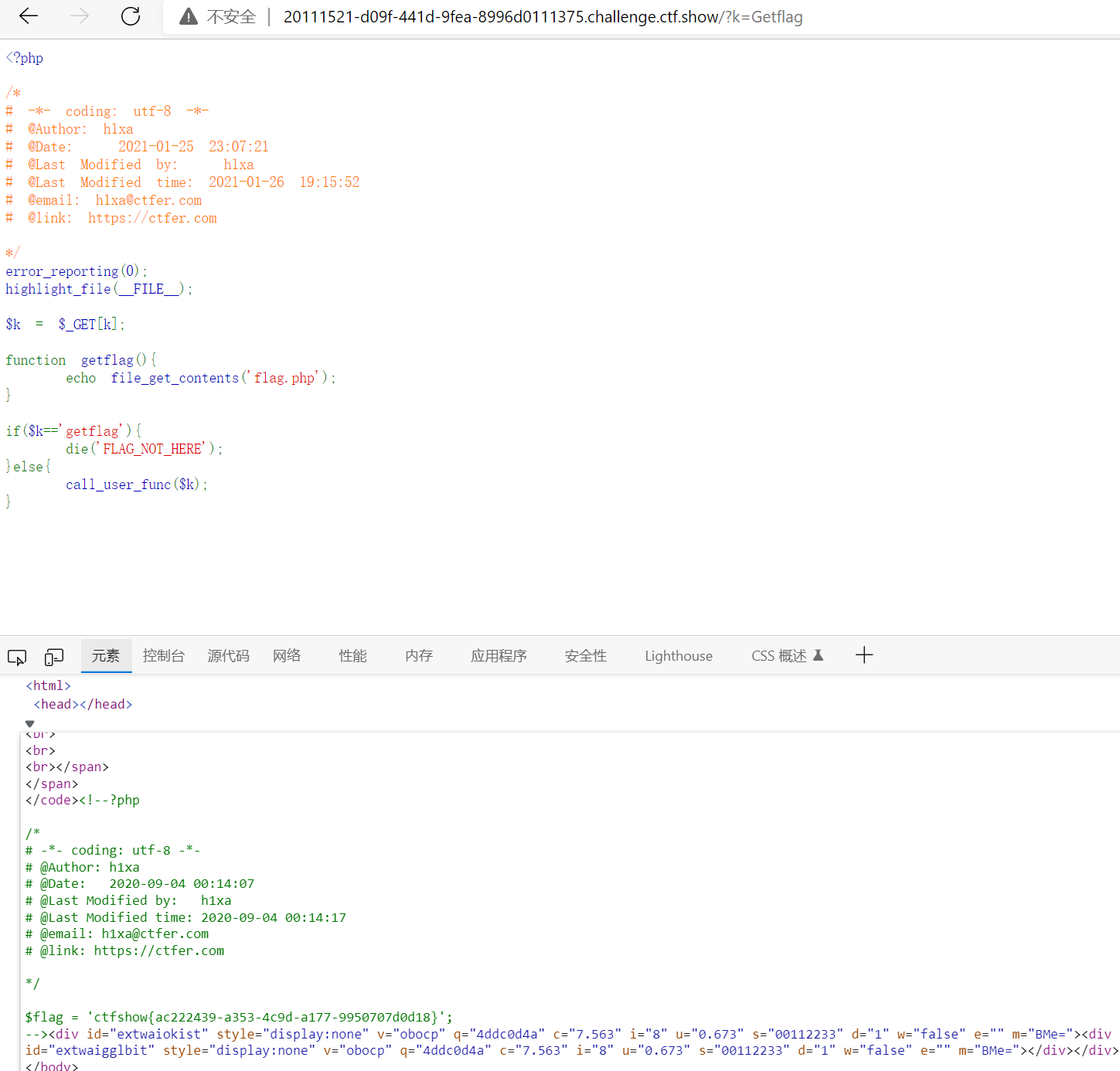1120x1071 pixels.
Task: Click the 'error_reporting(0);' line
Action: (x=77, y=271)
